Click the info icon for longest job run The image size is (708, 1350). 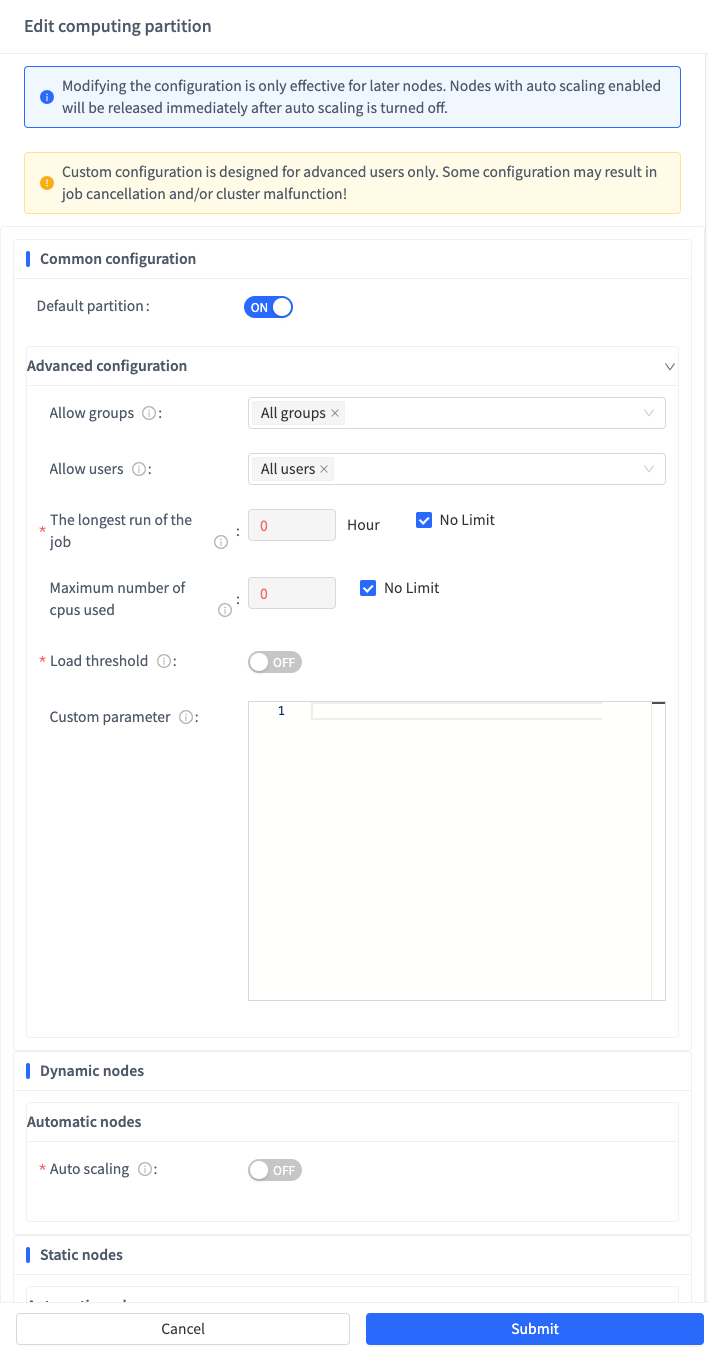click(221, 543)
